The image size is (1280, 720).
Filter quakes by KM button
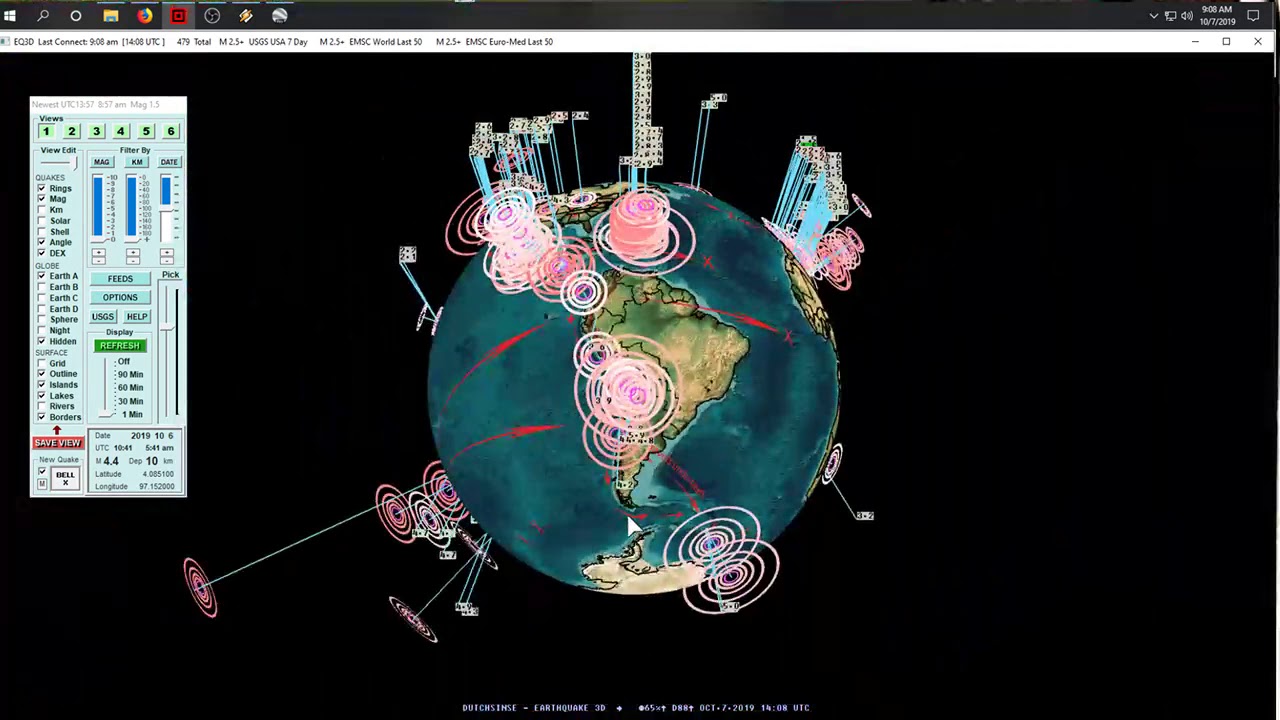[137, 162]
